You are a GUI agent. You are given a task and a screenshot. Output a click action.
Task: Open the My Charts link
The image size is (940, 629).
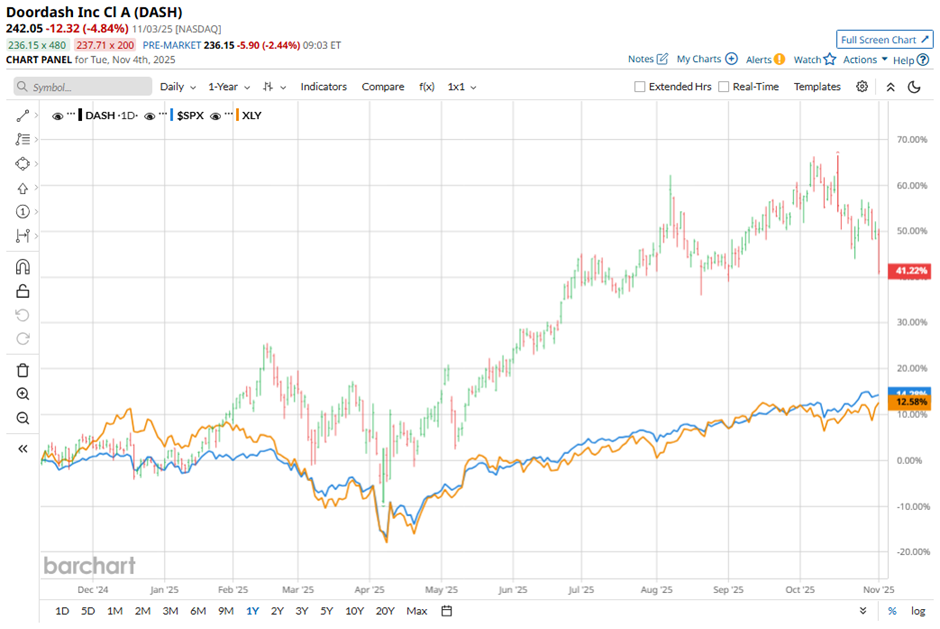pyautogui.click(x=706, y=60)
